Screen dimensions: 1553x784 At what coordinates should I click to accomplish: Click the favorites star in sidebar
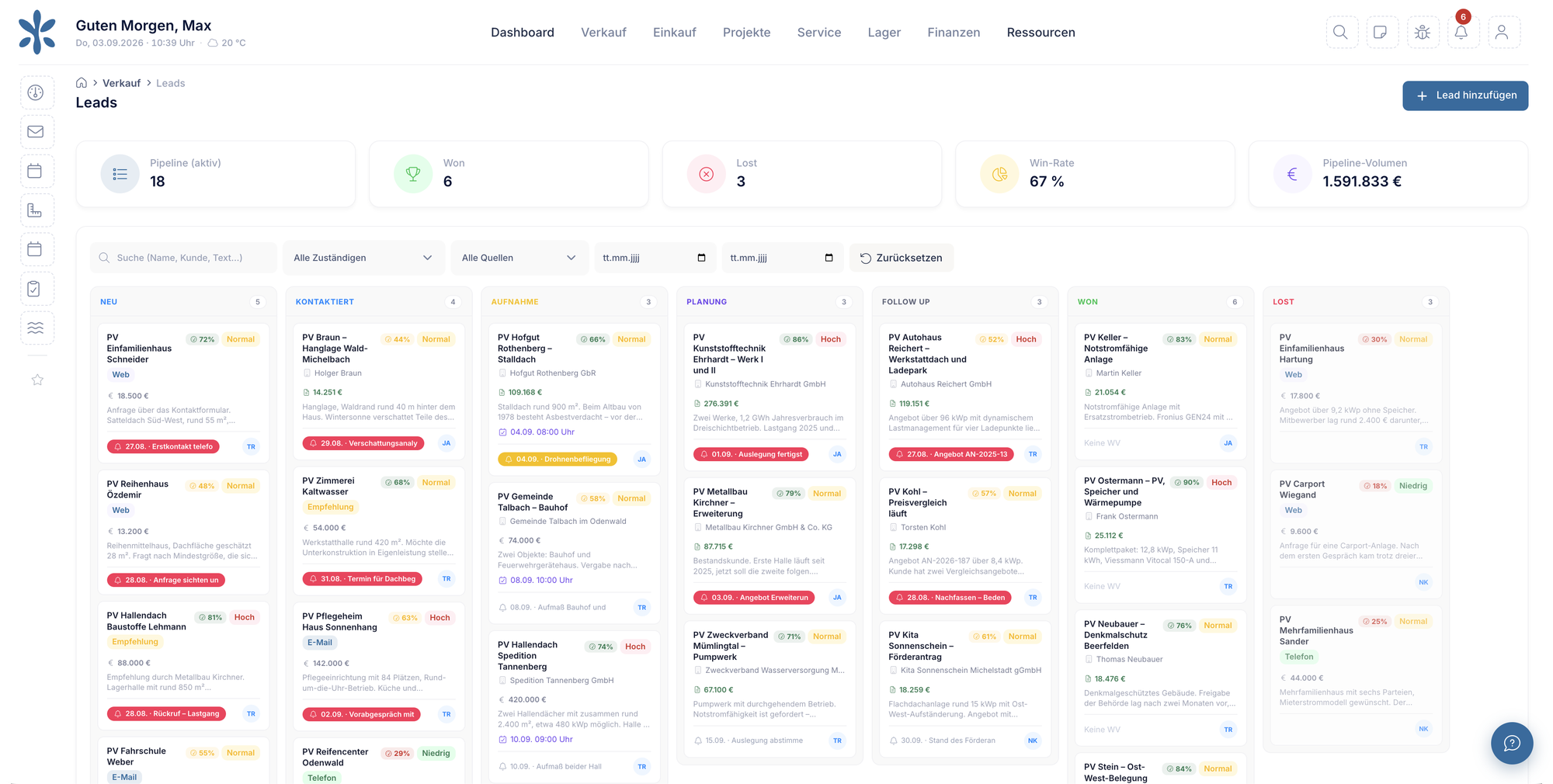(37, 380)
